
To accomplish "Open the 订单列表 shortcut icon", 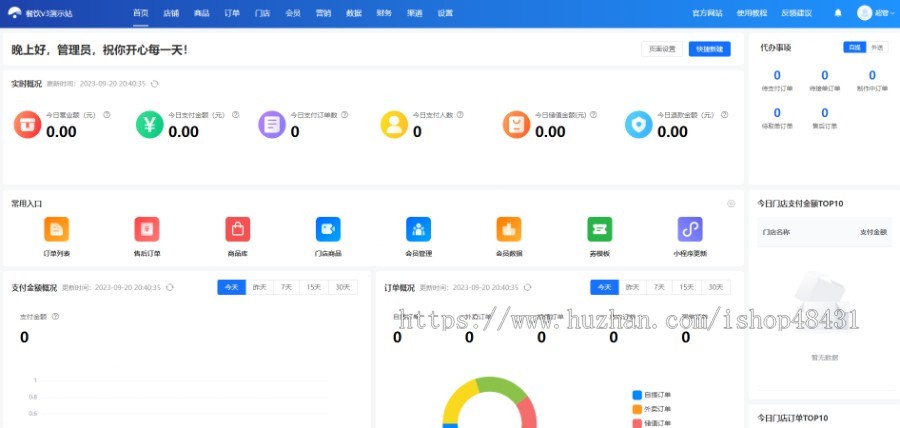I will (x=56, y=229).
